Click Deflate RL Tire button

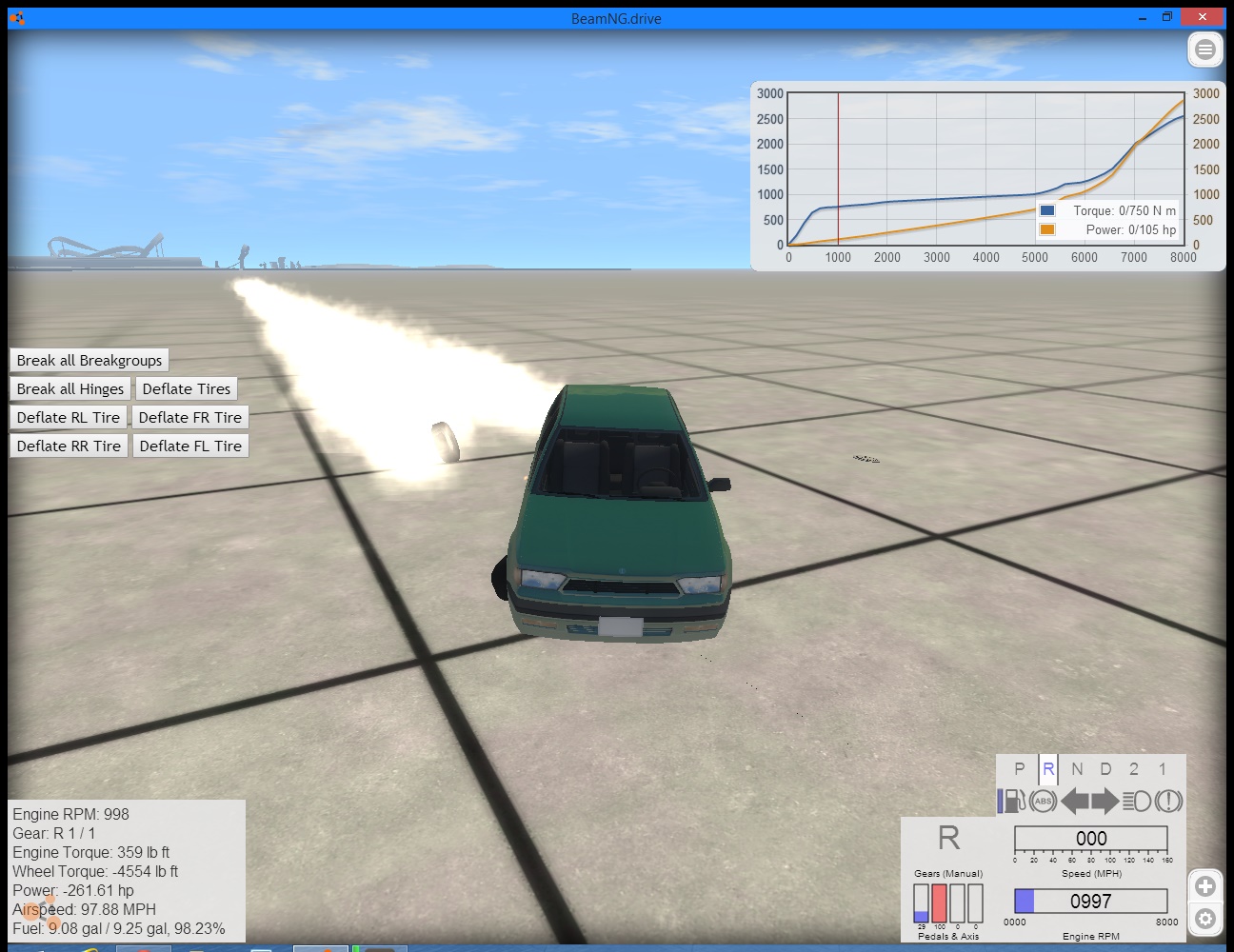pos(69,417)
